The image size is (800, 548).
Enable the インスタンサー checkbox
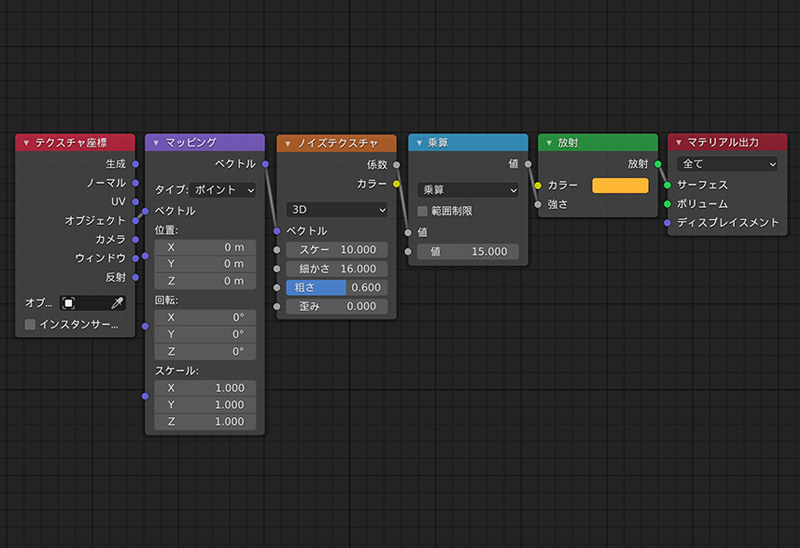point(30,325)
